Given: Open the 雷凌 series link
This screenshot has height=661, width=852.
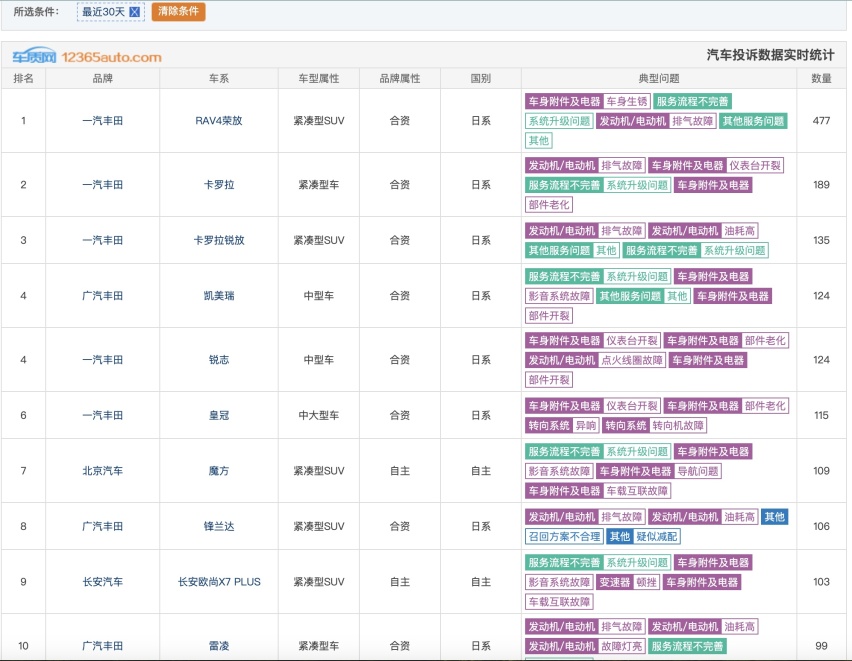Looking at the screenshot, I should [x=219, y=646].
